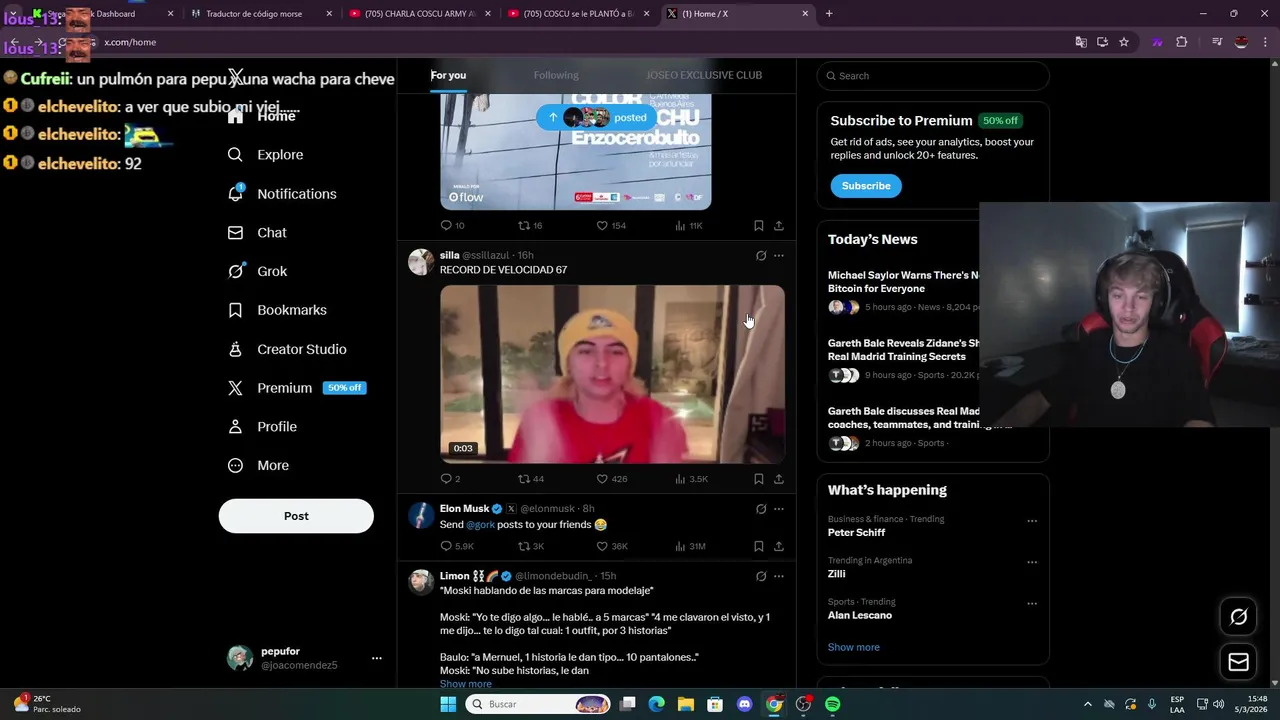Open Notifications bell in sidebar
Screen dimensions: 1280x720
(x=235, y=193)
